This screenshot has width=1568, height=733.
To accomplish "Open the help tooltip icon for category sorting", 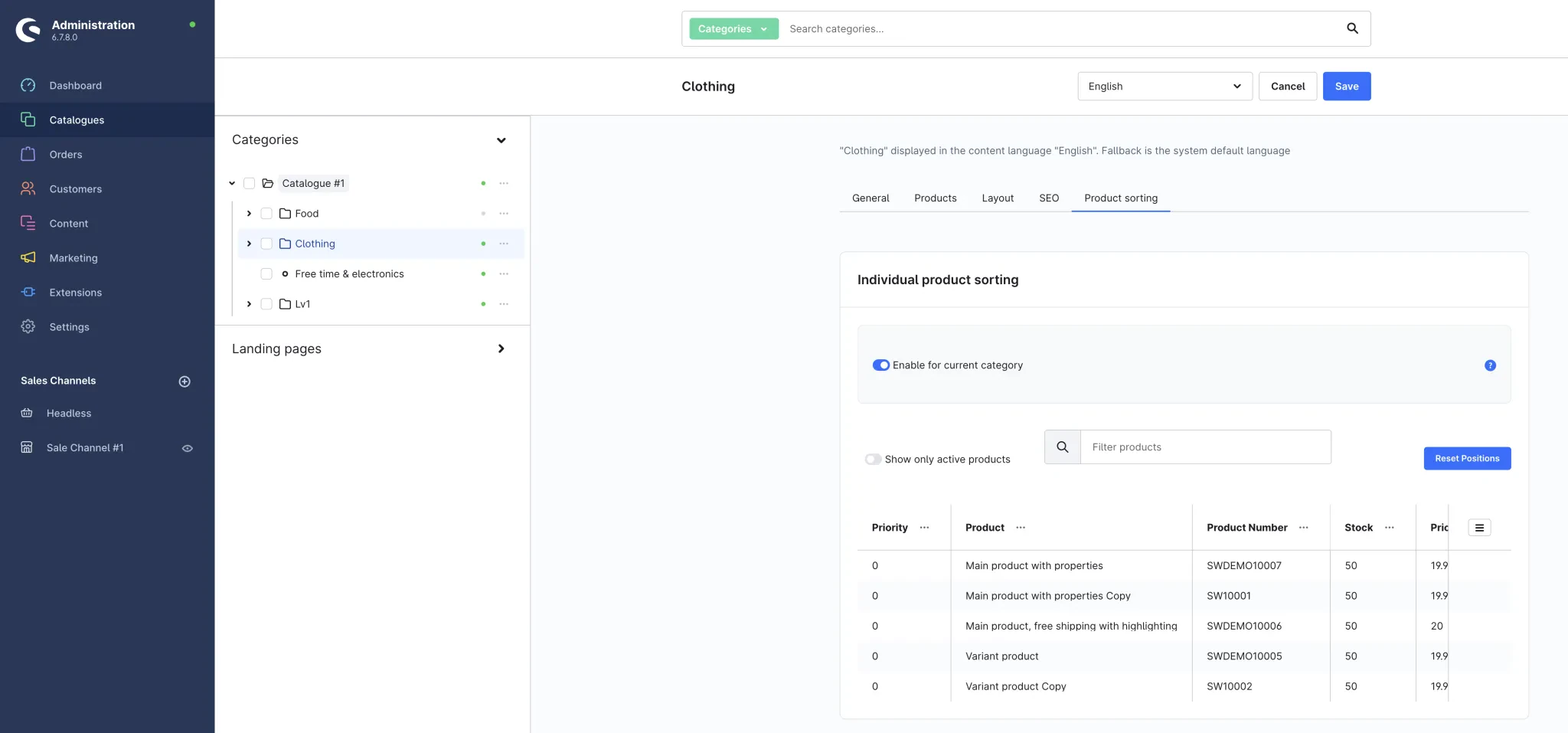I will coord(1489,365).
